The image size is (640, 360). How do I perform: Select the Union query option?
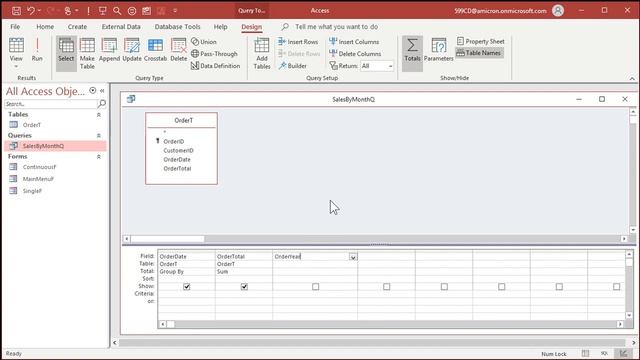coord(204,42)
